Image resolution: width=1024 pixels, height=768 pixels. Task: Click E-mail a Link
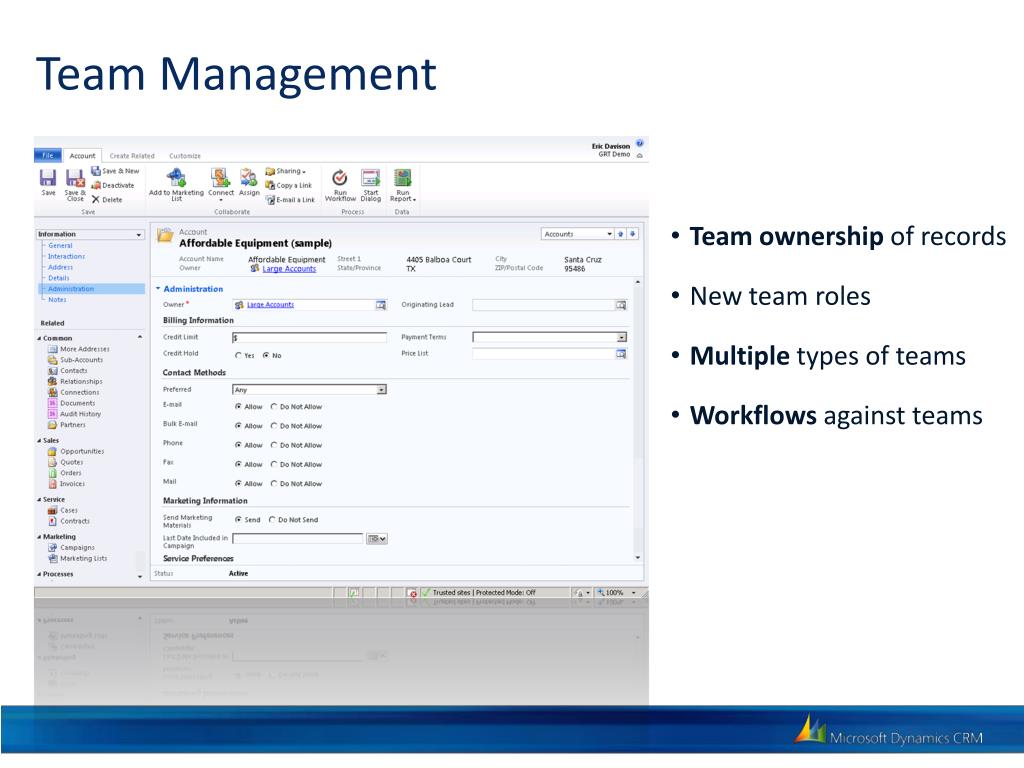[x=290, y=200]
